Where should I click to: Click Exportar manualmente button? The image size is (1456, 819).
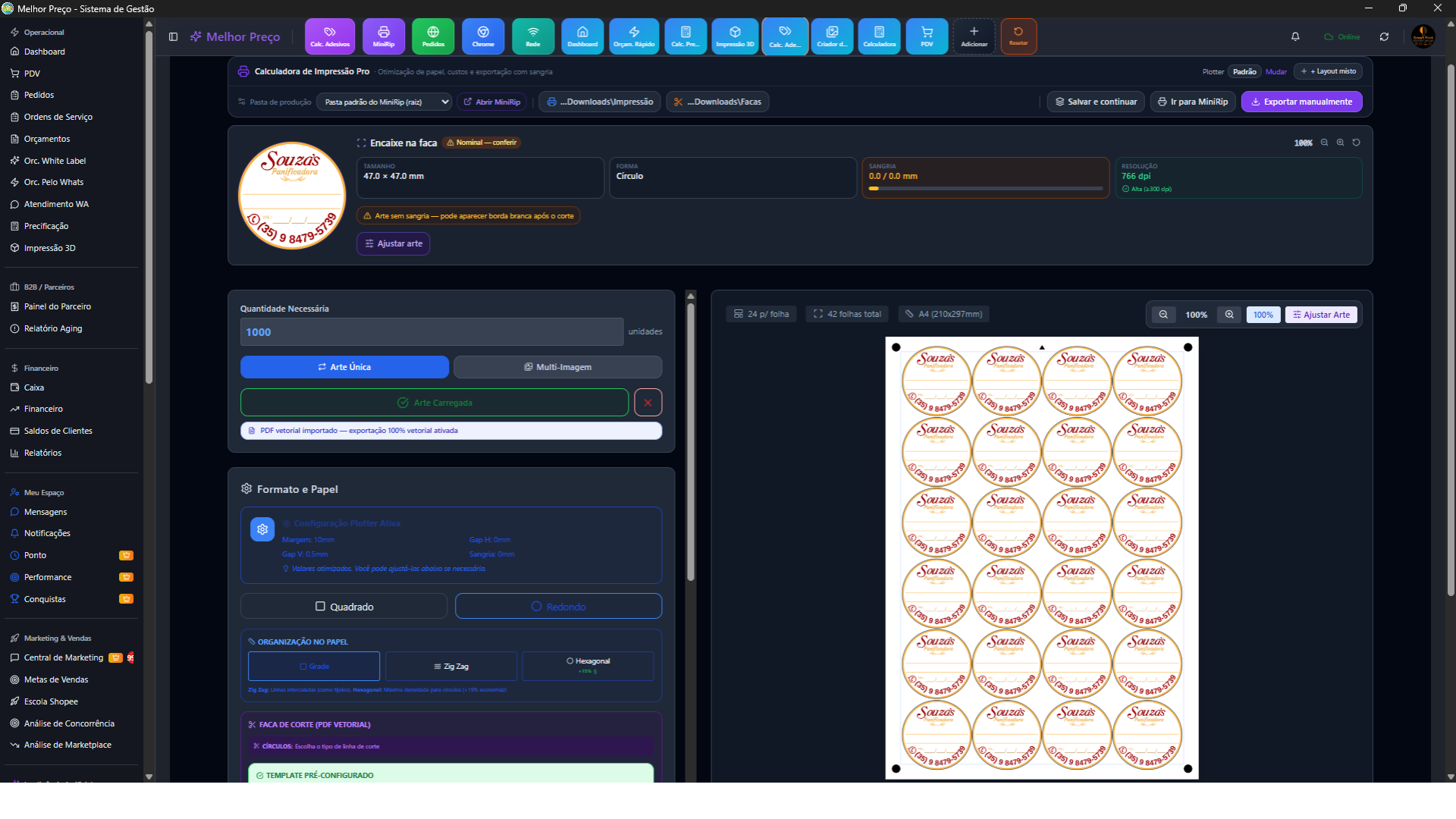1301,102
